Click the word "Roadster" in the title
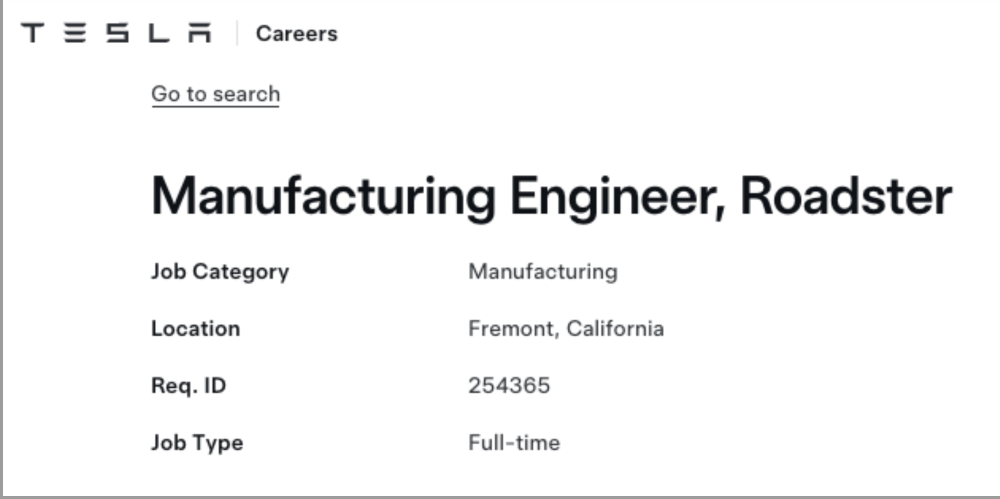This screenshot has height=499, width=1000. (x=846, y=197)
